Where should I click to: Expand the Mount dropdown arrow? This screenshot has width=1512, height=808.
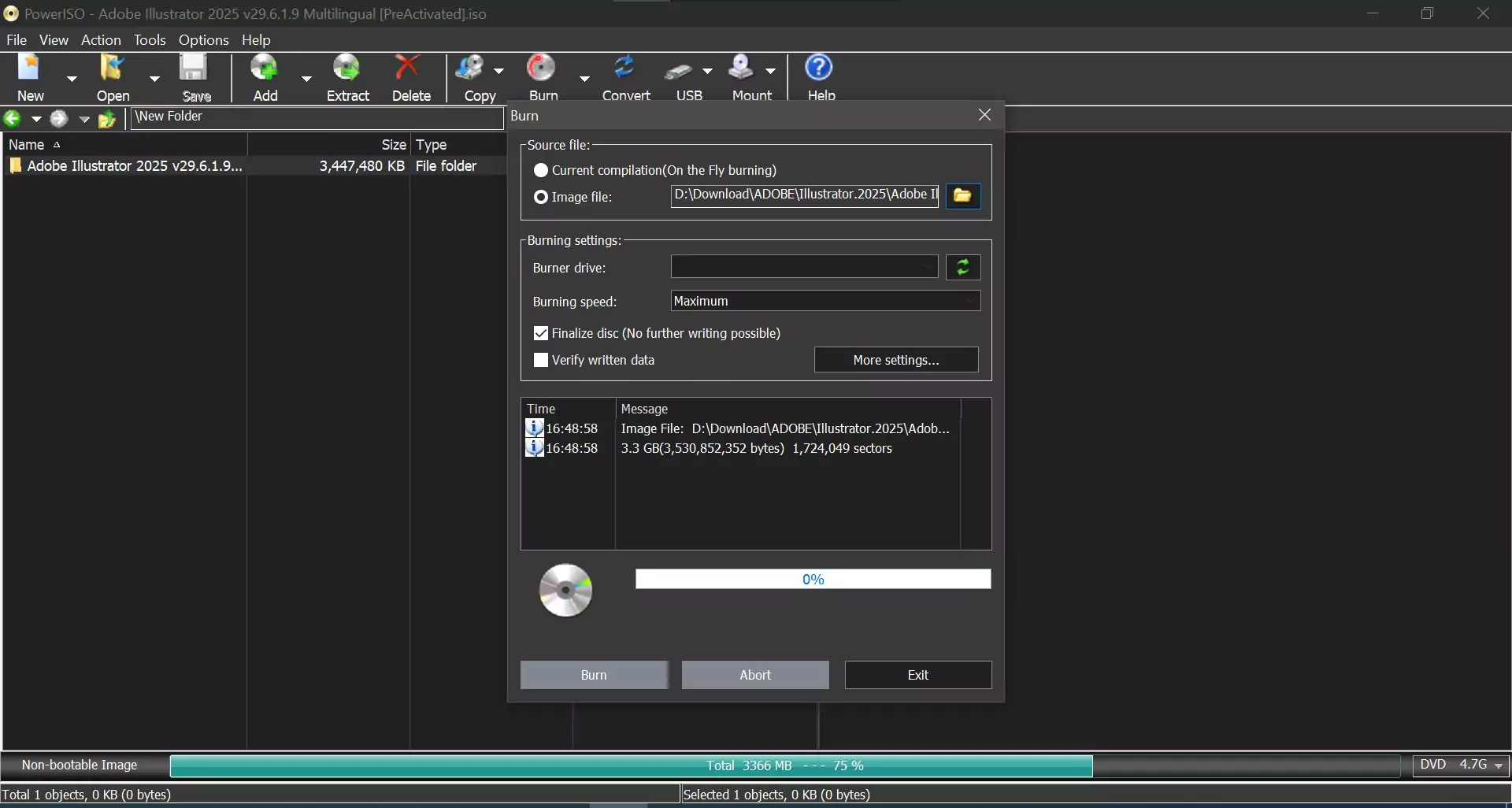[770, 71]
